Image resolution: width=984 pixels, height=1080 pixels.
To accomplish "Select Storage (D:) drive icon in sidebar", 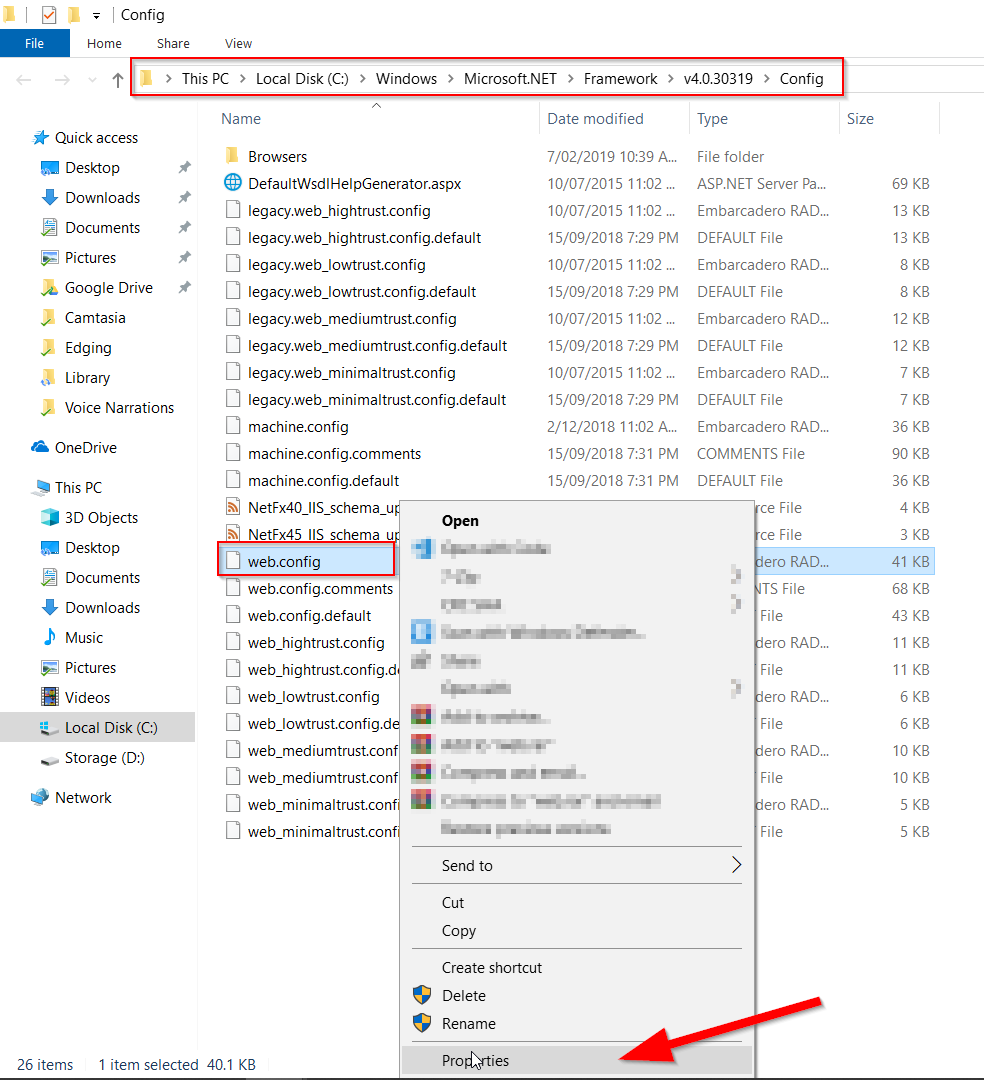I will tap(50, 760).
